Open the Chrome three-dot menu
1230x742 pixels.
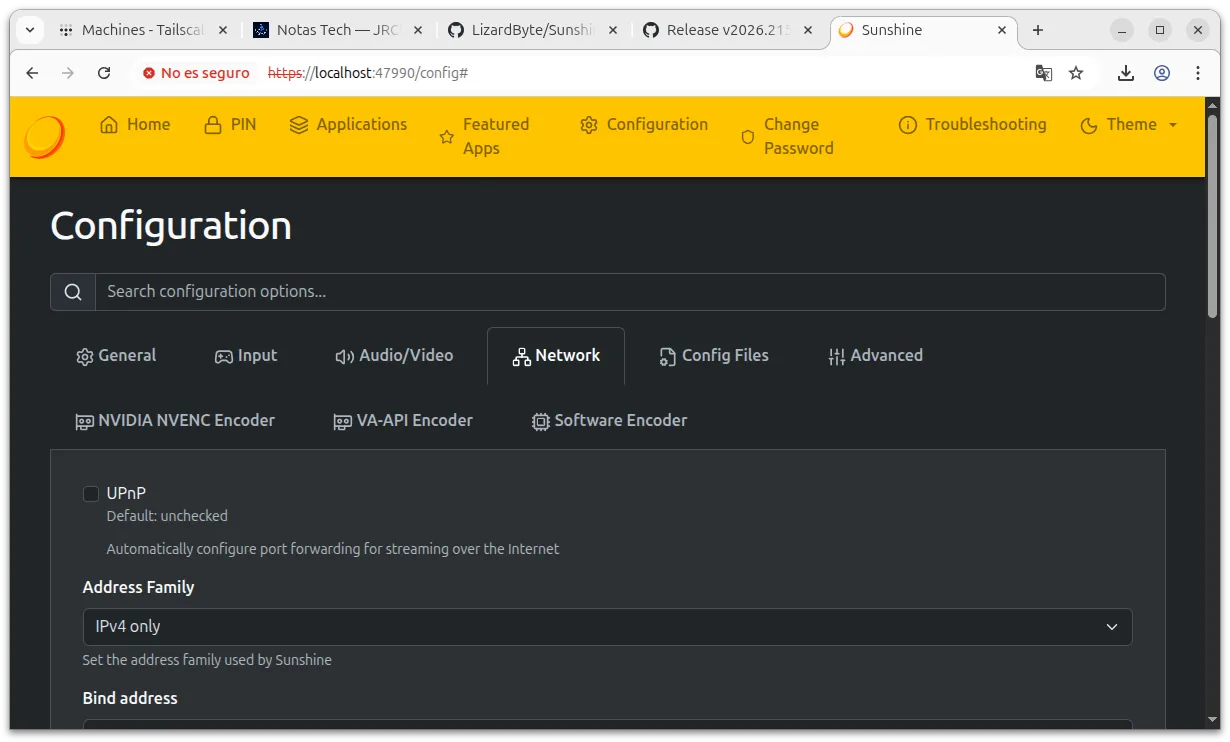click(1198, 73)
